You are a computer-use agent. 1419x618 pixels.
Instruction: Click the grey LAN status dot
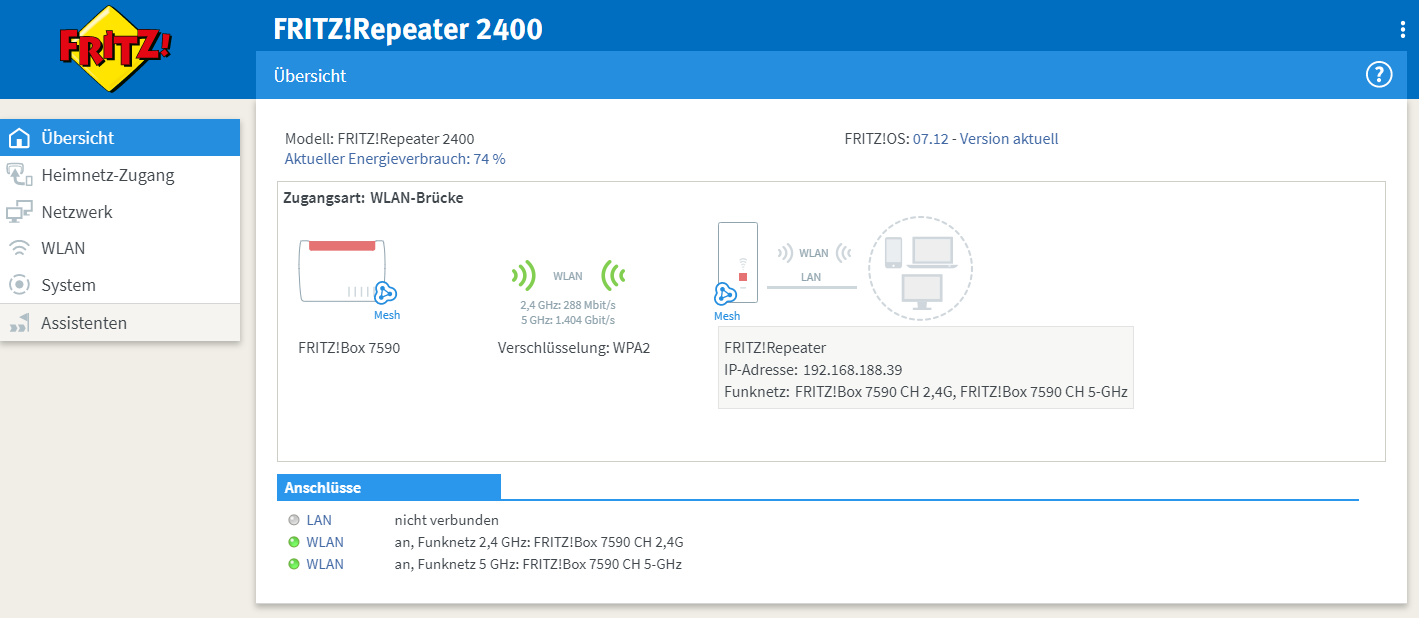tap(294, 520)
